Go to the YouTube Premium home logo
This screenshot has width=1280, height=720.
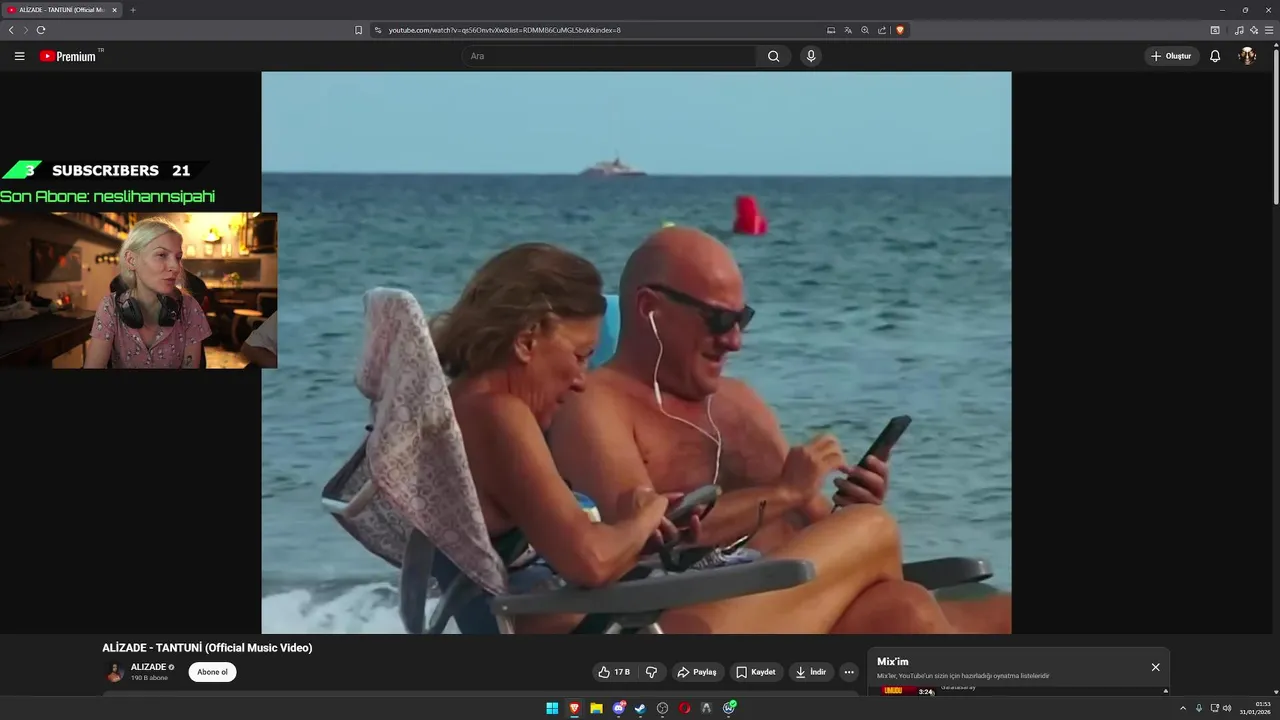point(68,56)
